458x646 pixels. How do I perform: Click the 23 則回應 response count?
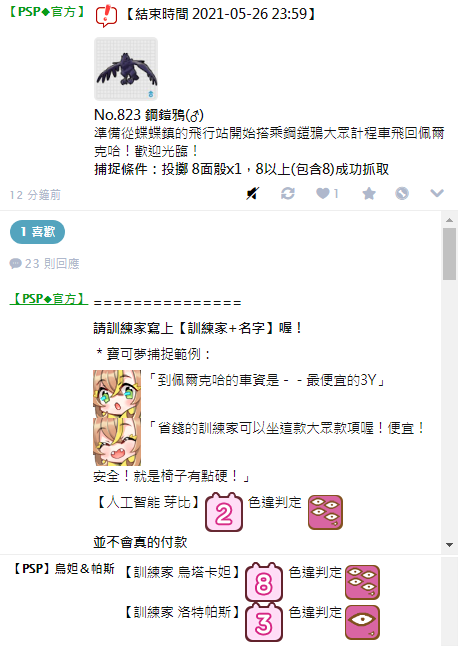click(44, 263)
